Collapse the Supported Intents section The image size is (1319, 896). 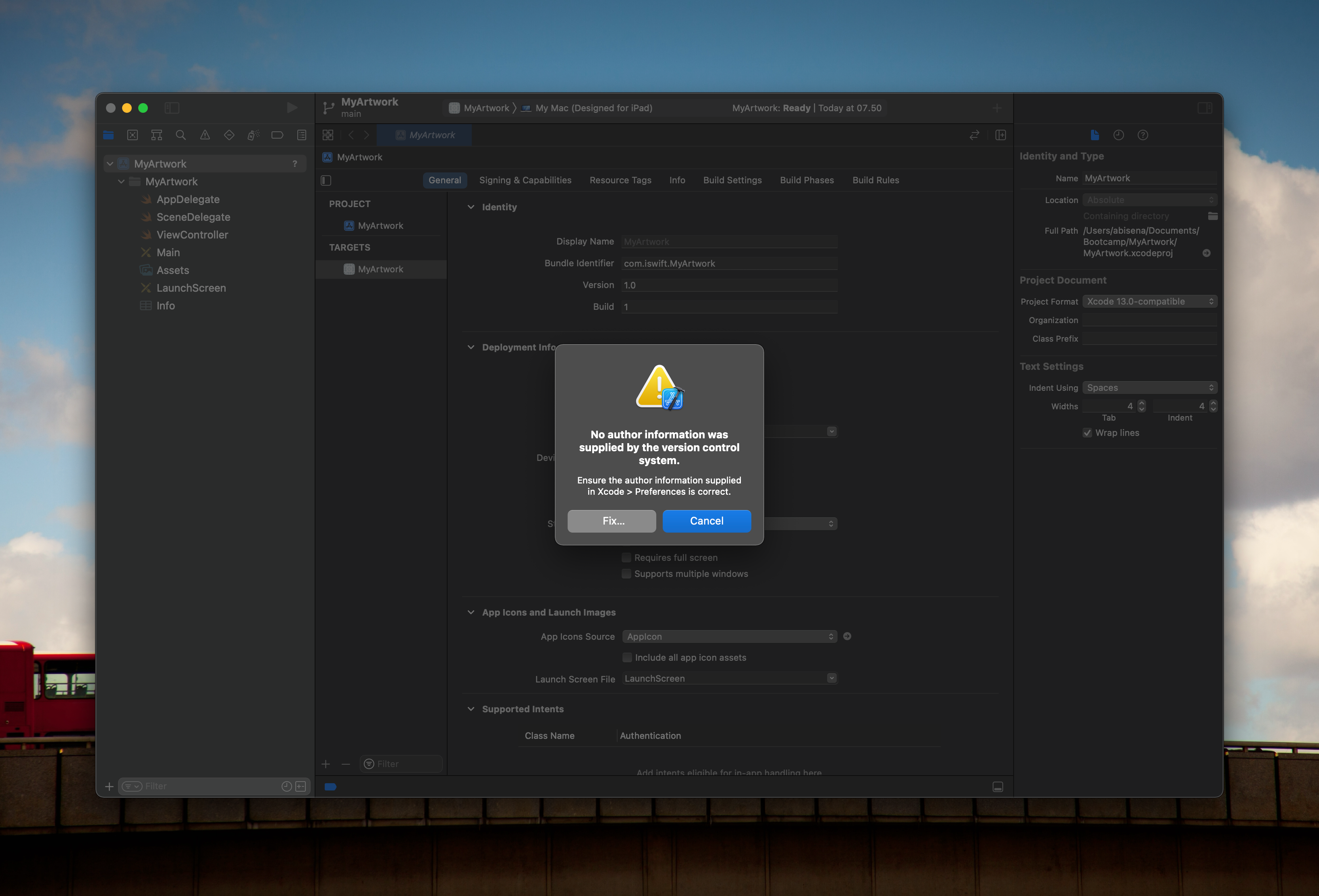click(x=471, y=709)
